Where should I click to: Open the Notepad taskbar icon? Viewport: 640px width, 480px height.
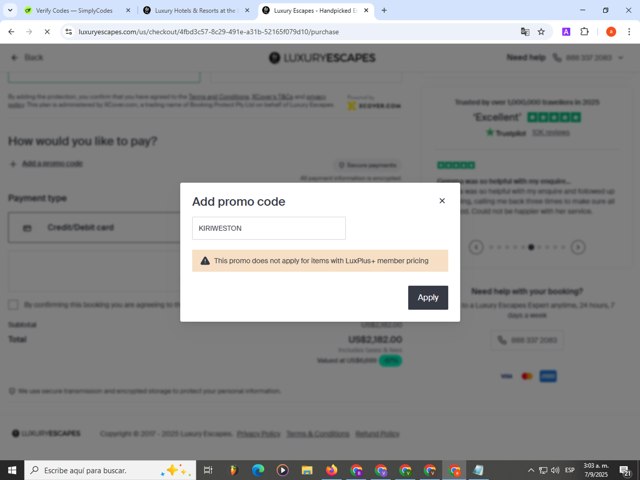coord(478,470)
